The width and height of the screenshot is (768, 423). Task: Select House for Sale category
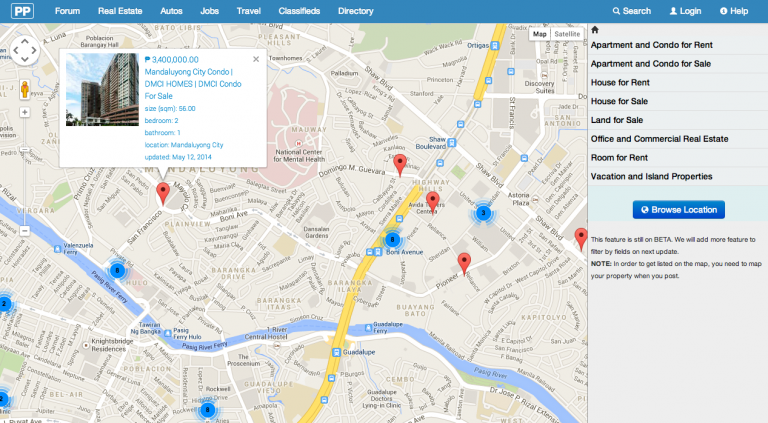[619, 101]
